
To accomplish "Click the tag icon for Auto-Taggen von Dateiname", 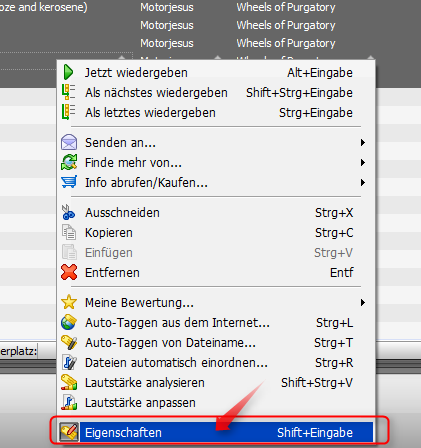I will 69,342.
